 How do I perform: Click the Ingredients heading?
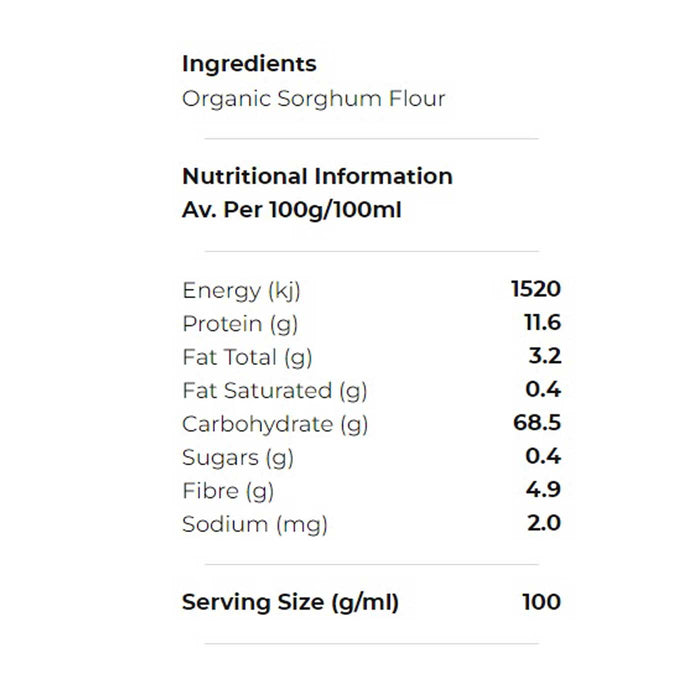pos(249,64)
